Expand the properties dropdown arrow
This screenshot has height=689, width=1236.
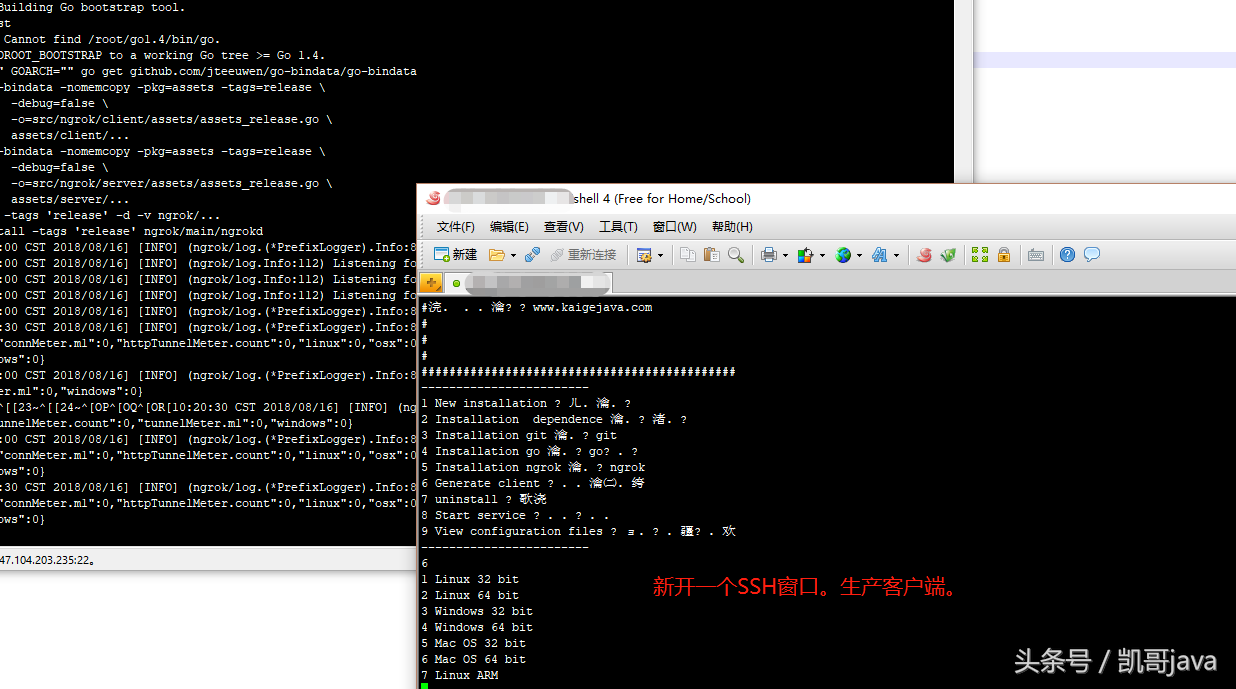tap(660, 256)
